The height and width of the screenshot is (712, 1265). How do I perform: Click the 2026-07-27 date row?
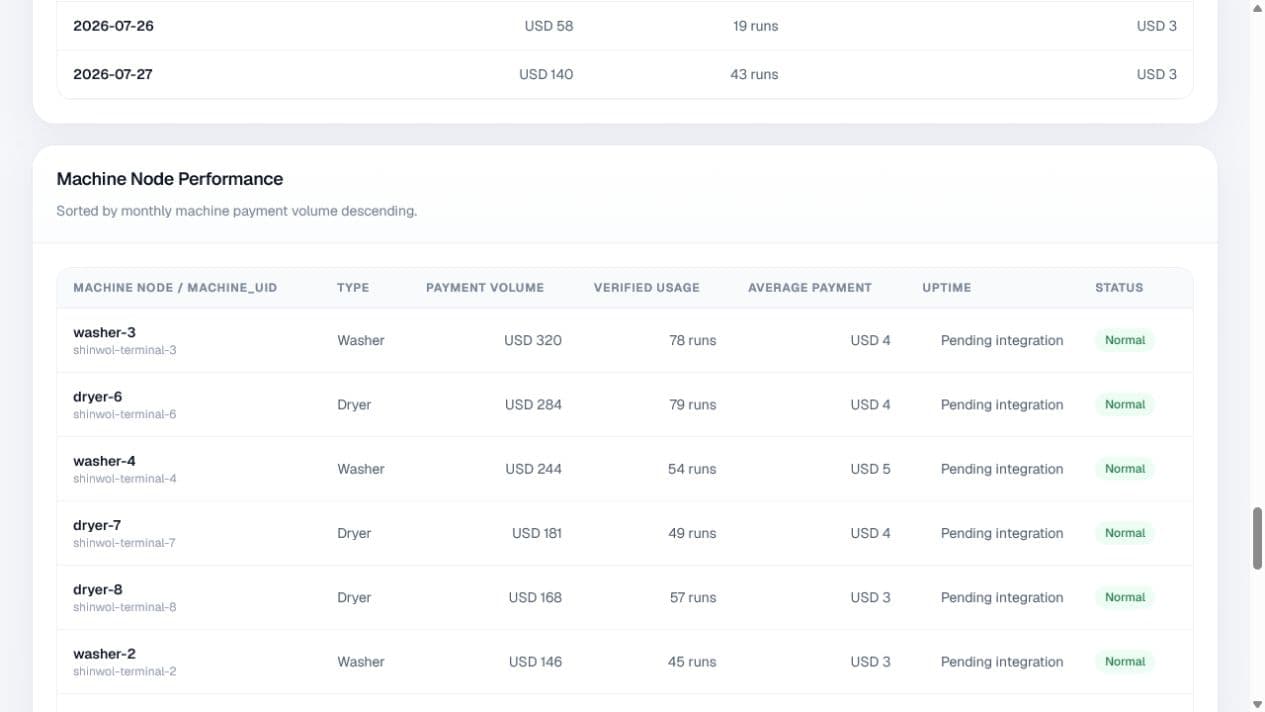pos(625,74)
